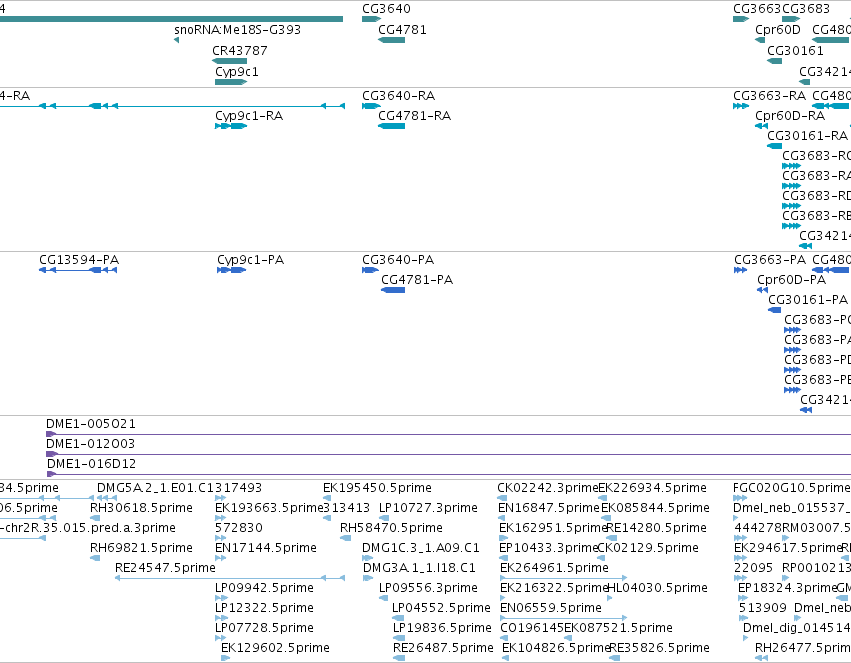Click the DME1-016D12 clone feature
851x663 pixels.
point(448,474)
